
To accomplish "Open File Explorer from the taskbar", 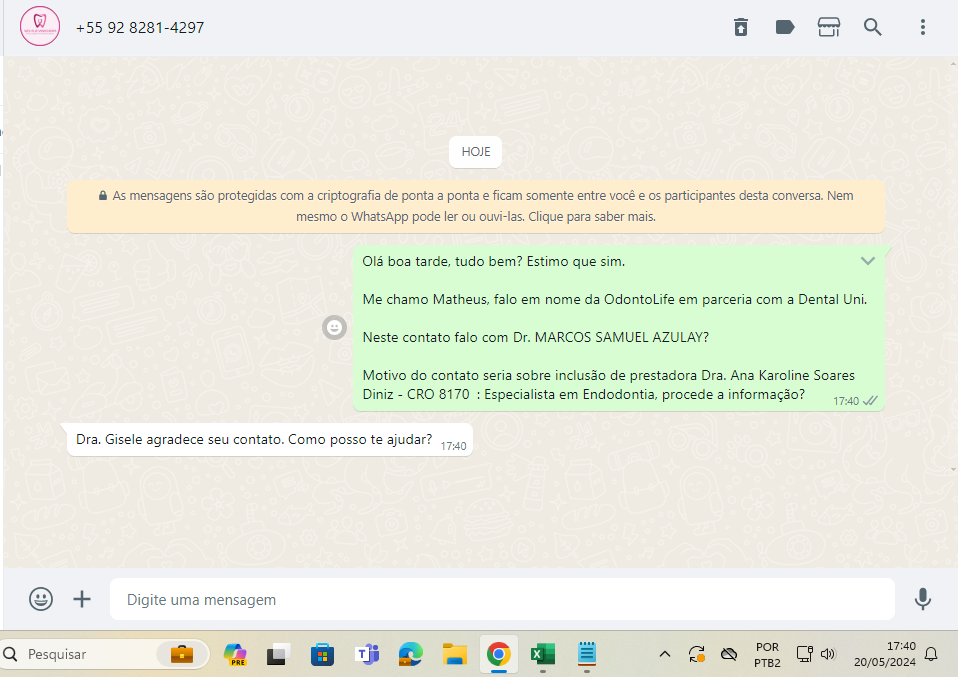I will (455, 654).
